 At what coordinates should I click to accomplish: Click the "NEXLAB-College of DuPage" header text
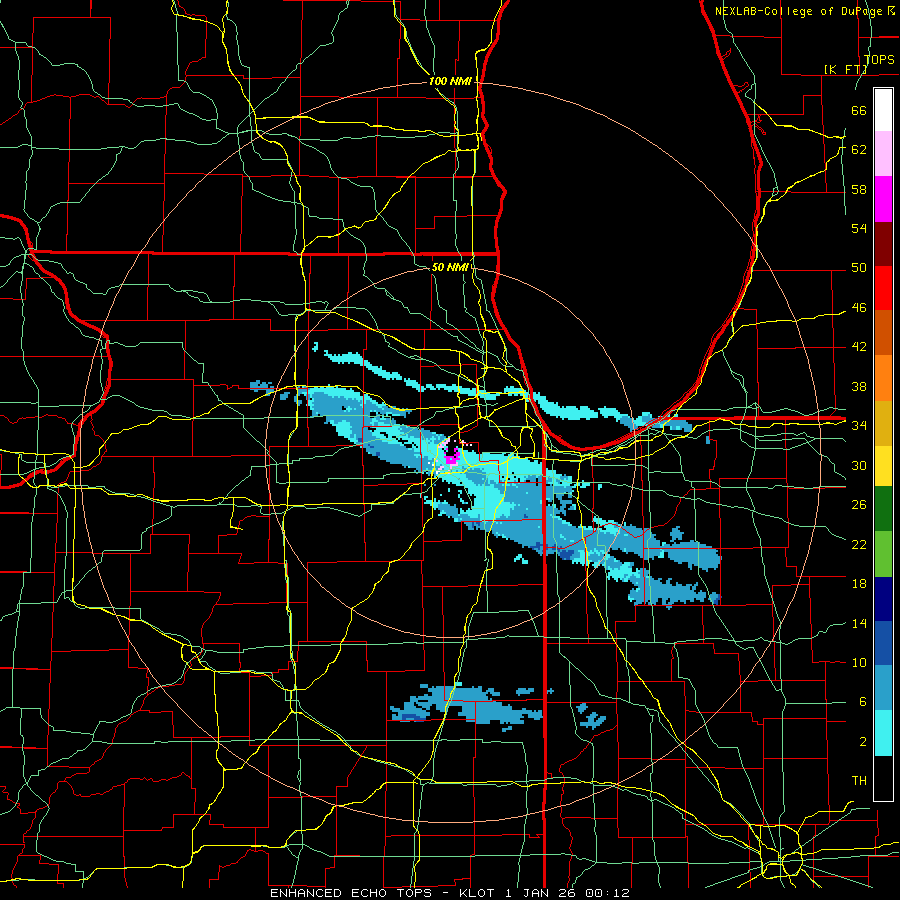pos(798,11)
